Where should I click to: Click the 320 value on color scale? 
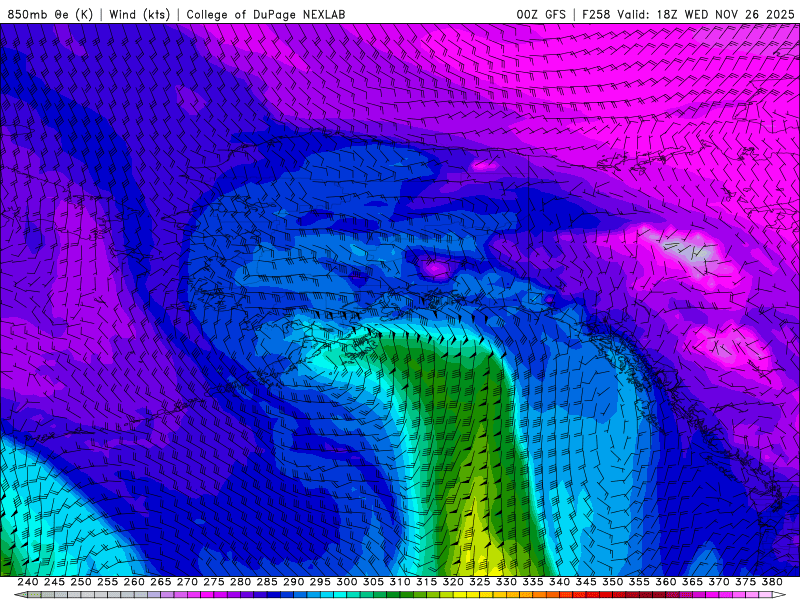coord(453,582)
